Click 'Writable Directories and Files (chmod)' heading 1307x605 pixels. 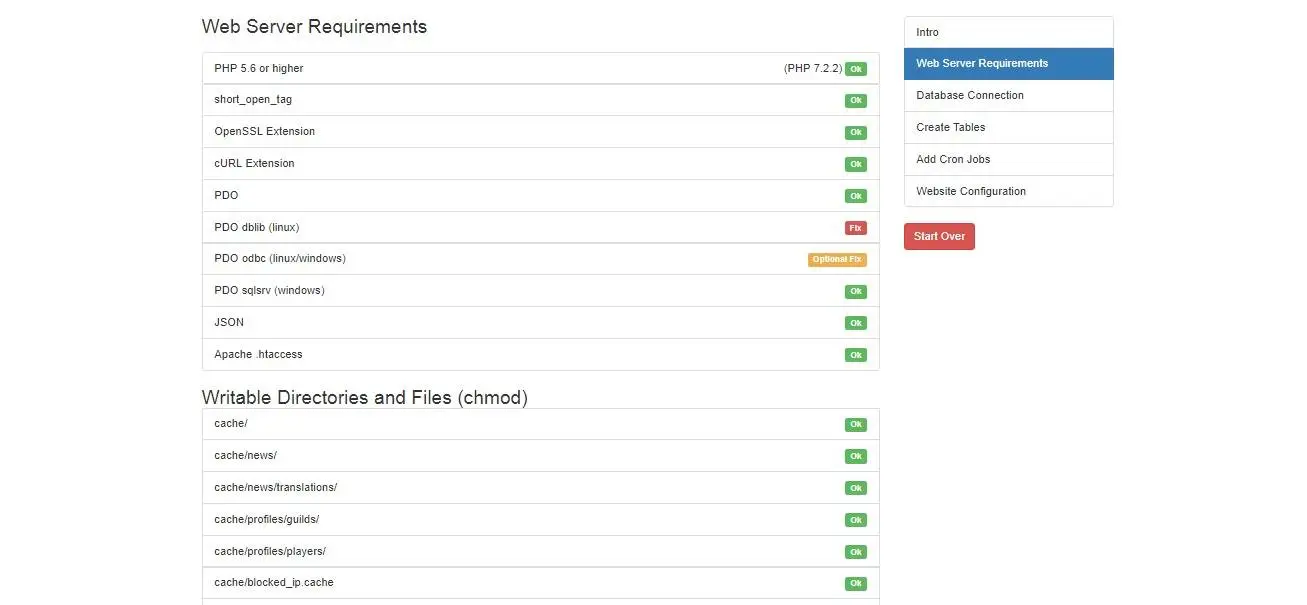(x=365, y=397)
